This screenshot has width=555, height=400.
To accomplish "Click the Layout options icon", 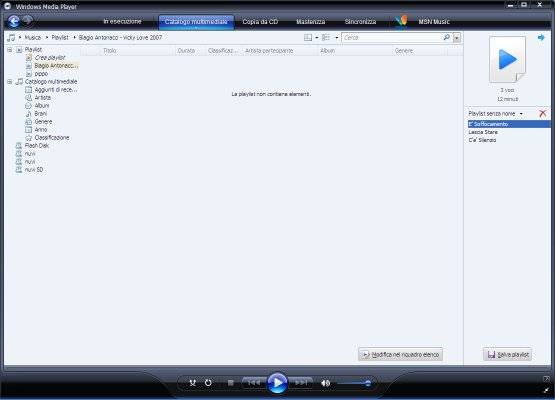I will [308, 38].
